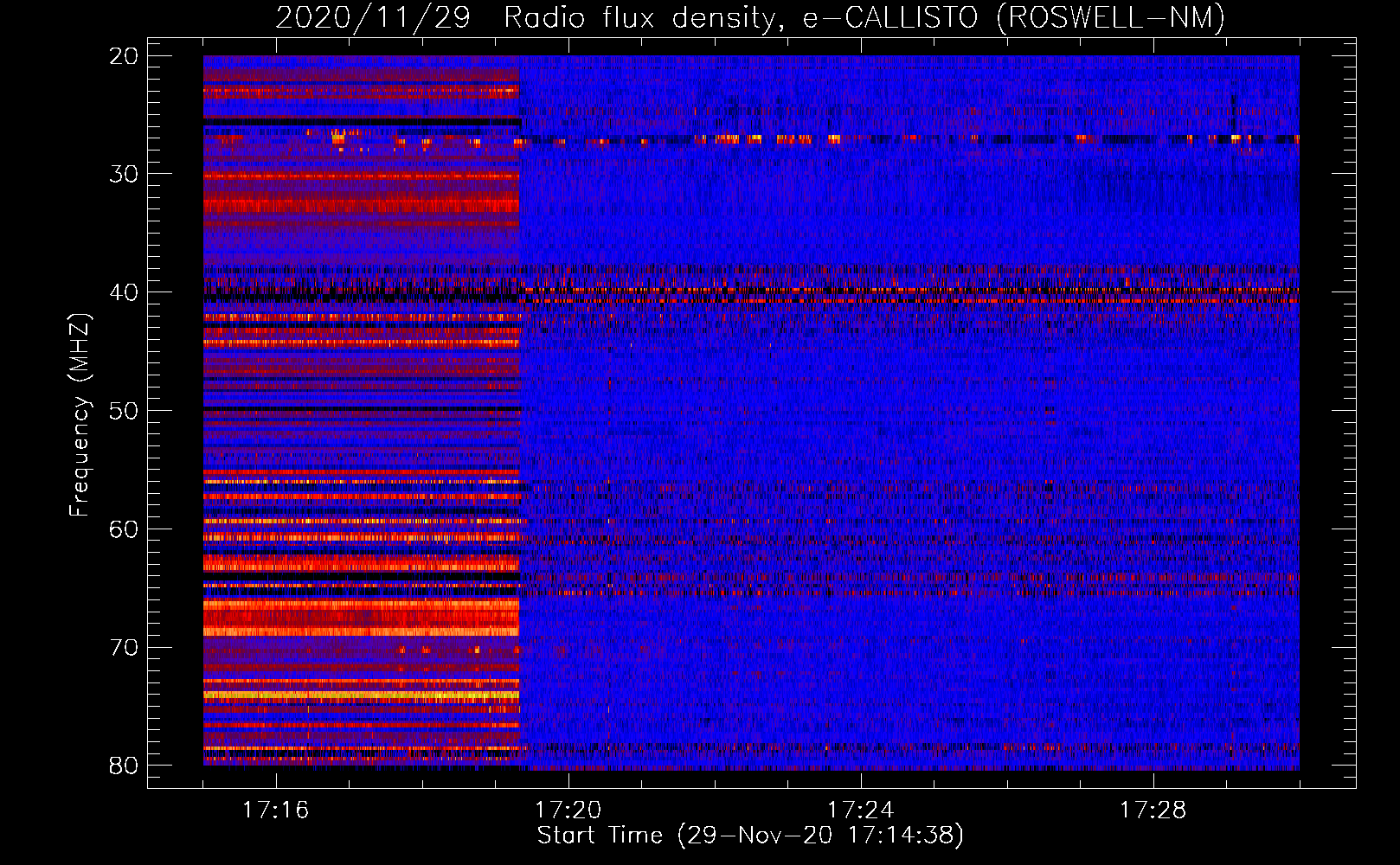The image size is (1400, 865).
Task: Select the 17:20 time tick label
Action: (568, 811)
